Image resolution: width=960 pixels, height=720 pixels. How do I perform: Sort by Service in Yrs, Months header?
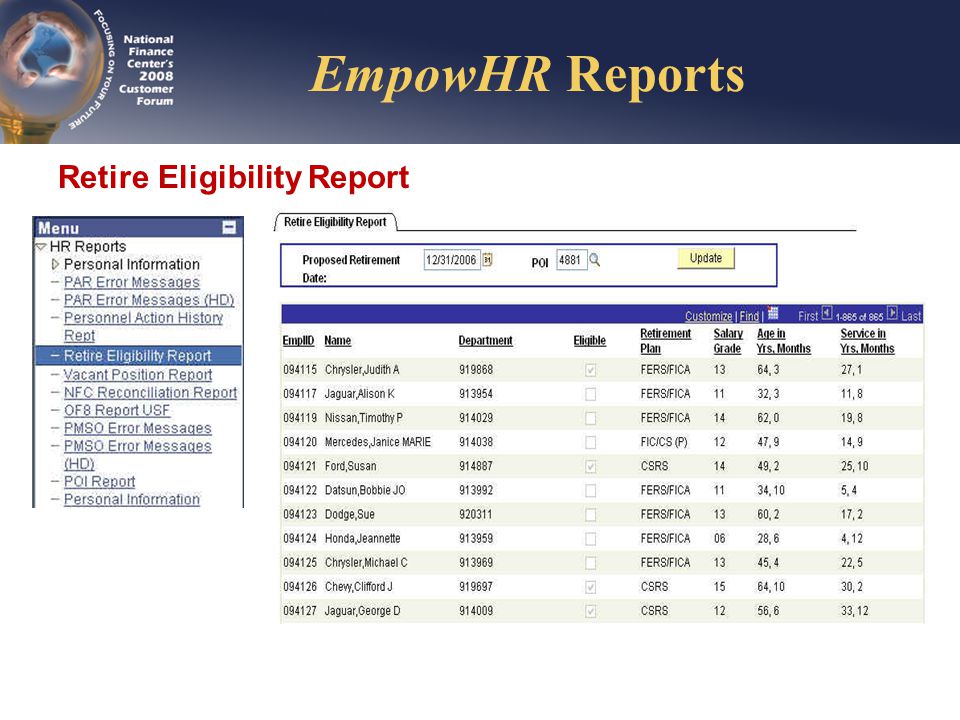click(x=867, y=341)
